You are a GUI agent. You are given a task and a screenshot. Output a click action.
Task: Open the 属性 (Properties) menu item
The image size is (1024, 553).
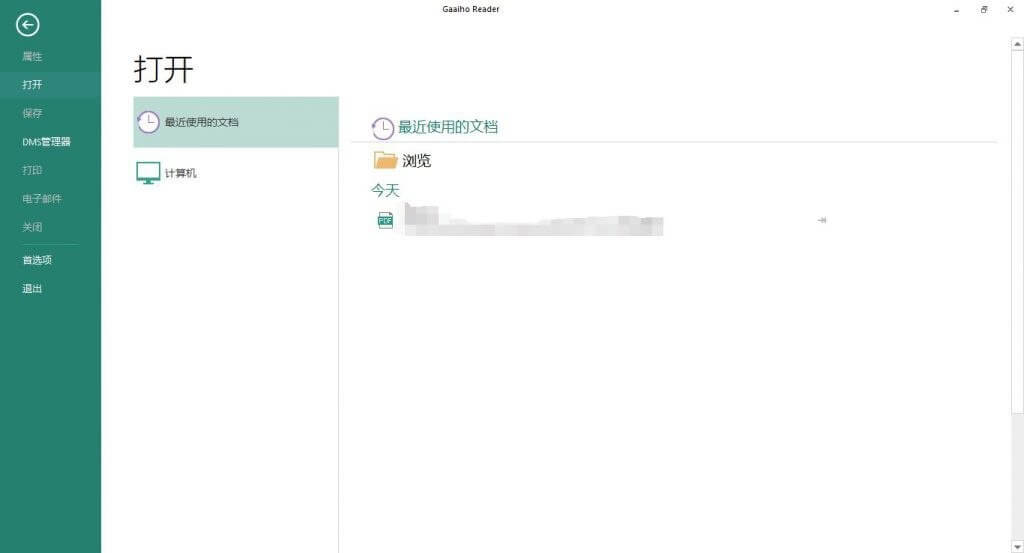(32, 56)
